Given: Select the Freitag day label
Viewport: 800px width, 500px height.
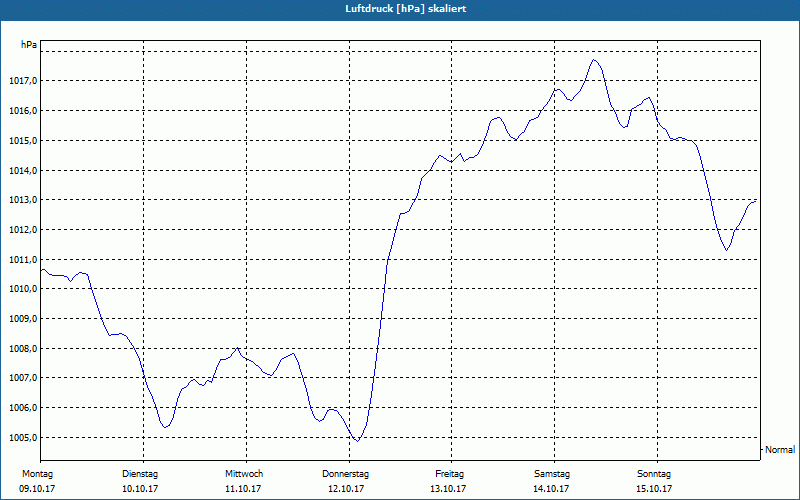Looking at the screenshot, I should point(449,474).
